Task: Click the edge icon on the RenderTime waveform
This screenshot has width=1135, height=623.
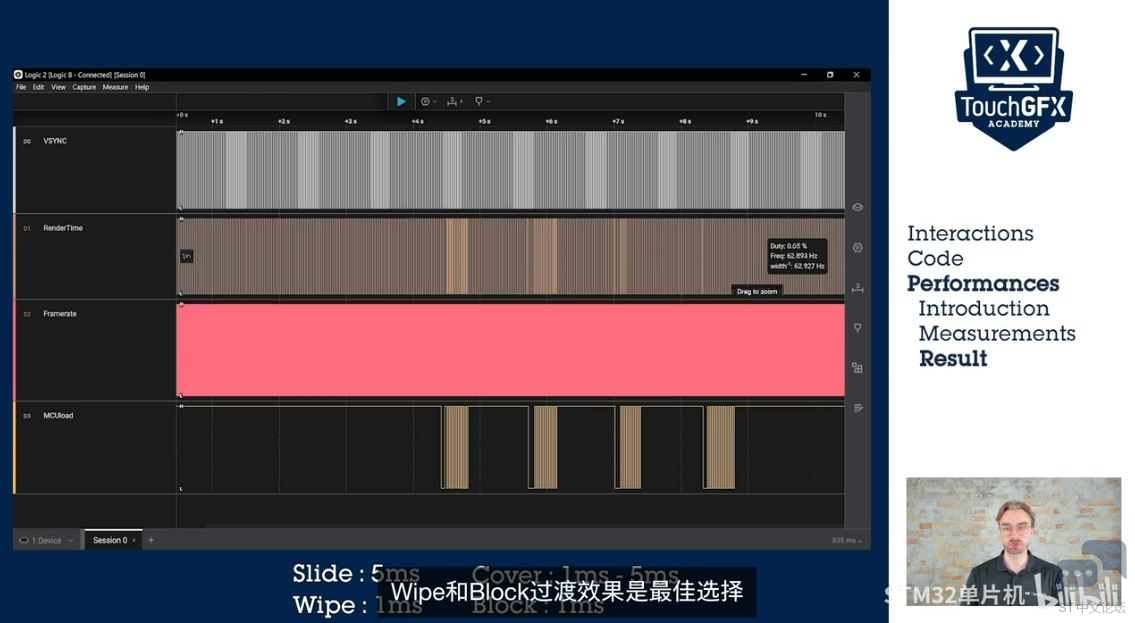Action: click(186, 256)
